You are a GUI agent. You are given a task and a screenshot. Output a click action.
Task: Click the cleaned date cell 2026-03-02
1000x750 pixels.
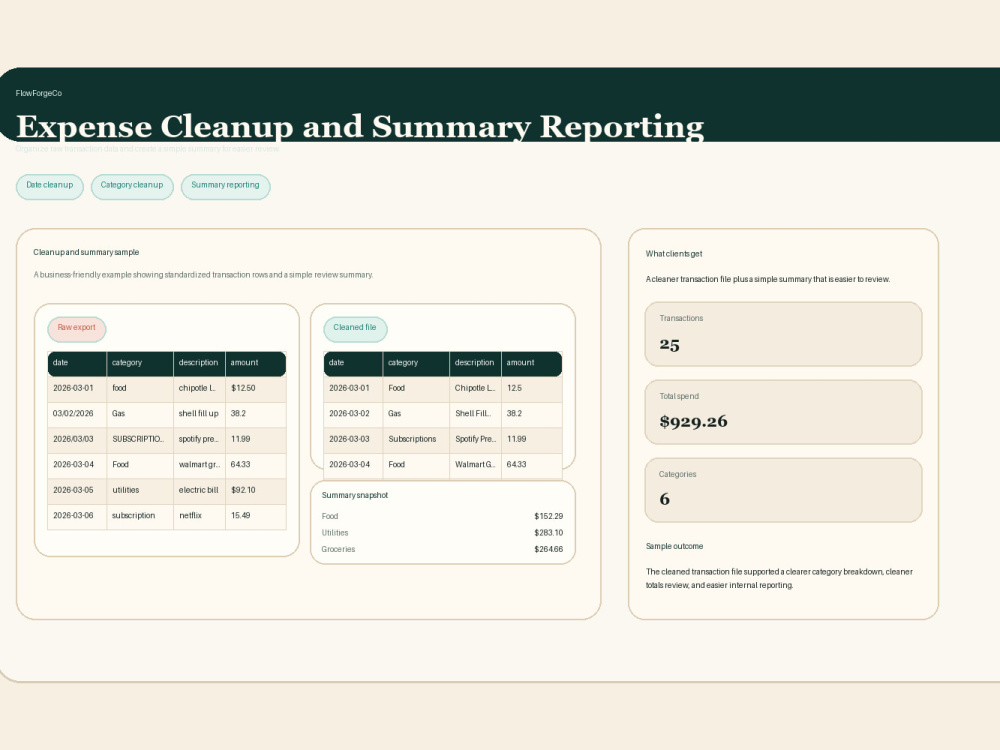pos(353,415)
